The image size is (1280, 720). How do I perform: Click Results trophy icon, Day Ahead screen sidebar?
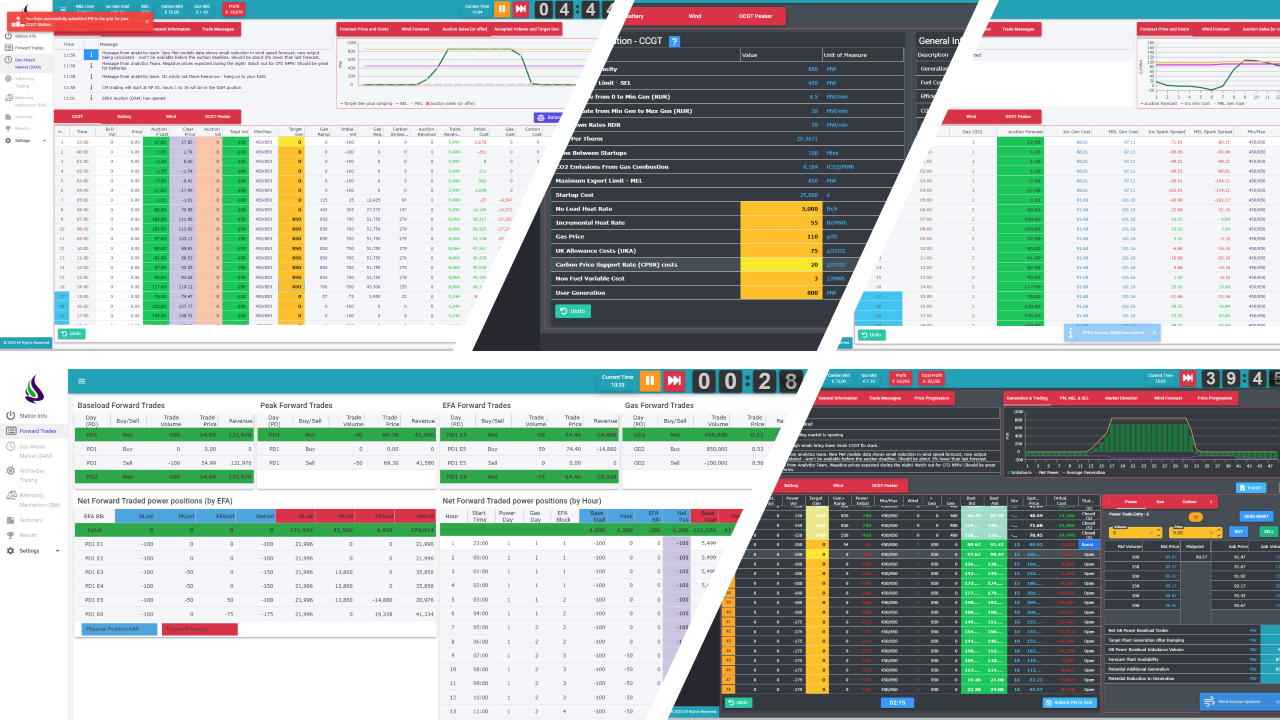[9, 128]
